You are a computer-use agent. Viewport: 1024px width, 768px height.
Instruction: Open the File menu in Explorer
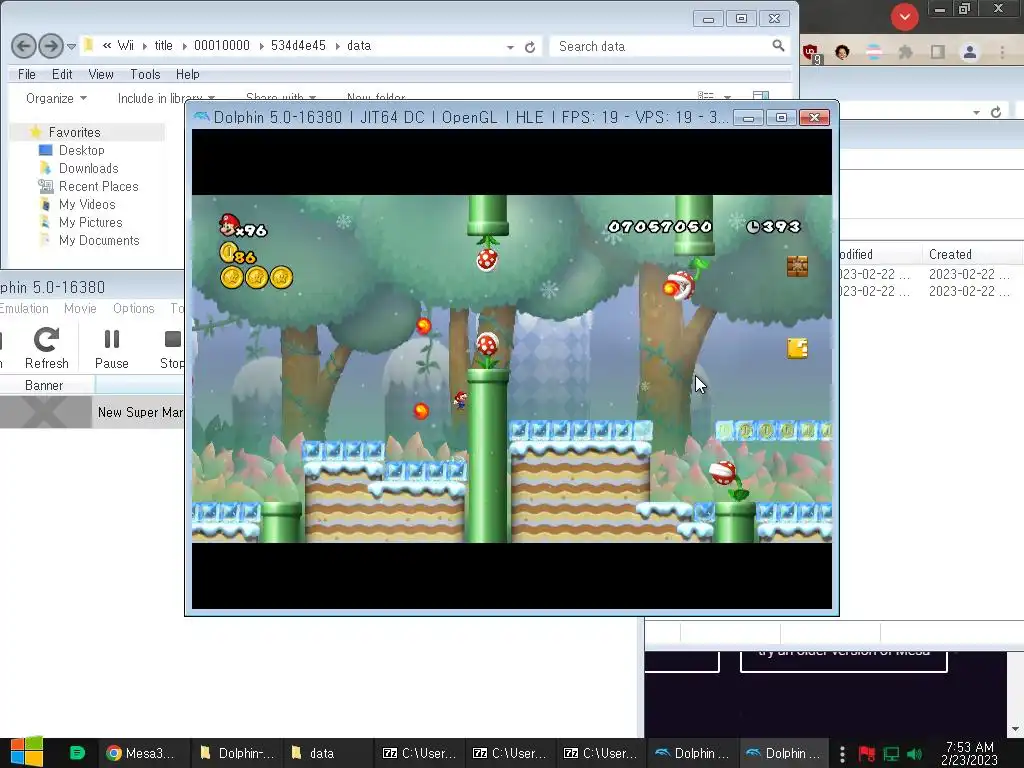point(27,74)
